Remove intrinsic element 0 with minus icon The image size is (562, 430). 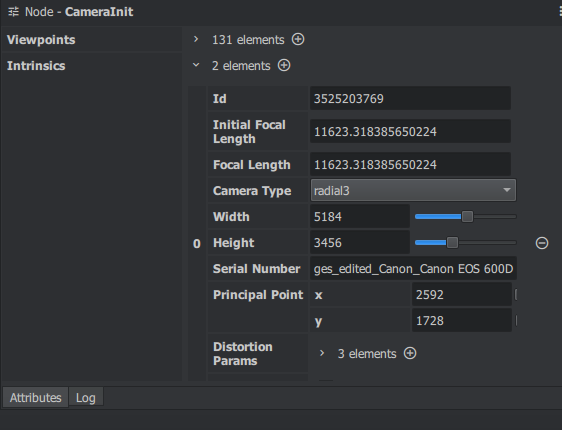click(x=542, y=243)
